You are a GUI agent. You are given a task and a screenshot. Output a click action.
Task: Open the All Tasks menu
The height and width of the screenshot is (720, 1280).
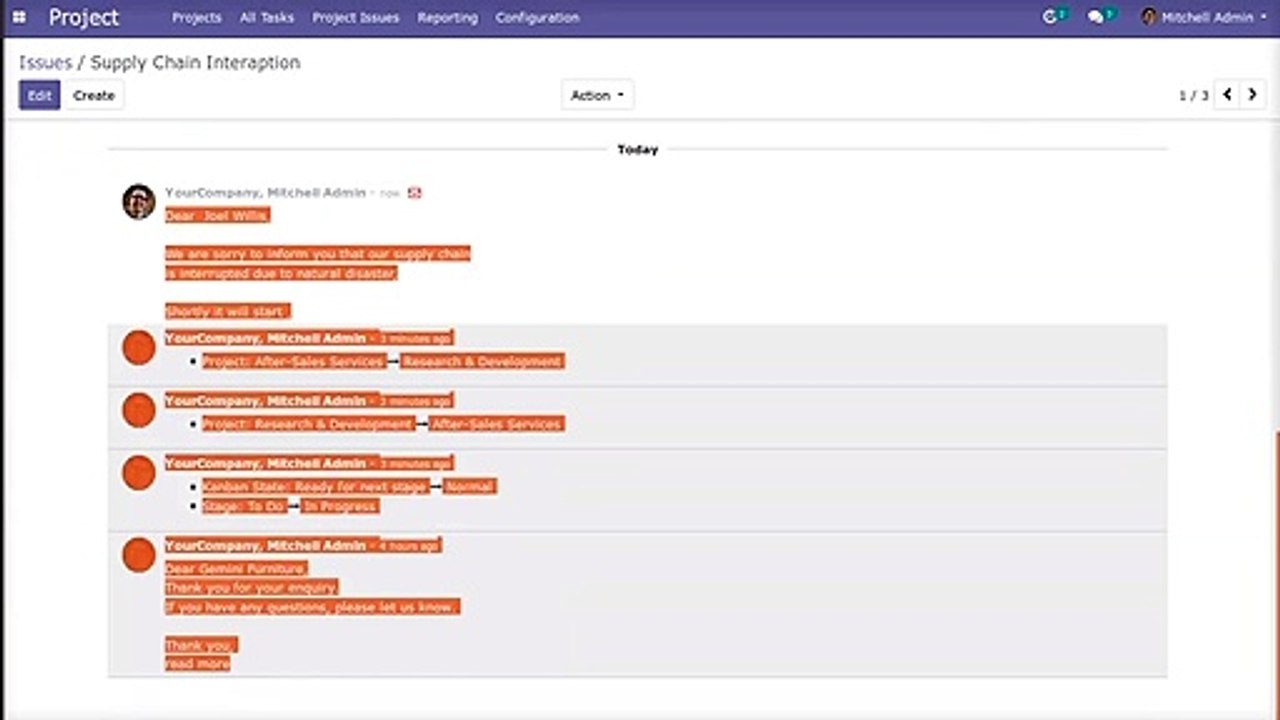pyautogui.click(x=267, y=17)
